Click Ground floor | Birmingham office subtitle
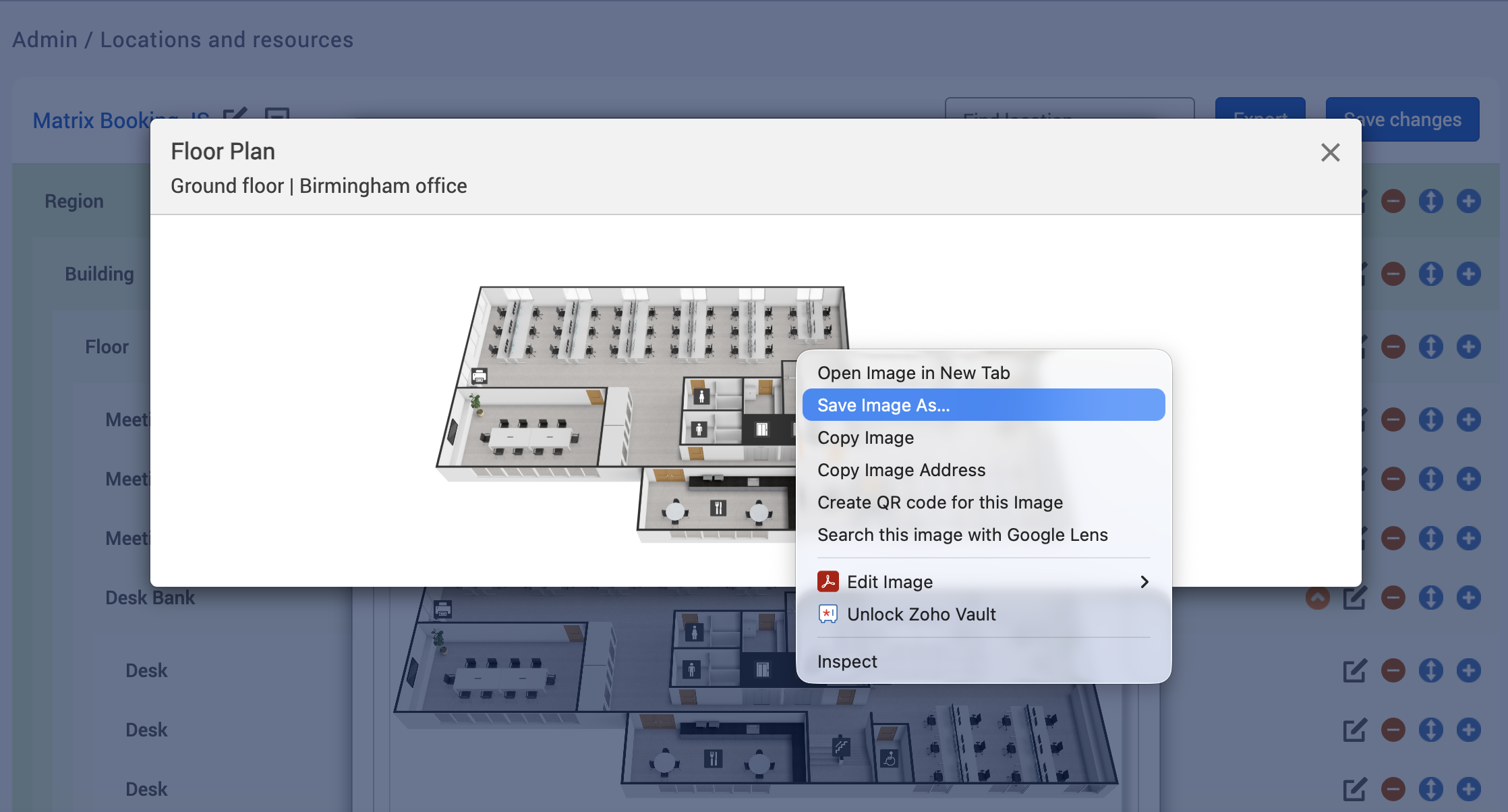This screenshot has width=1508, height=812. [x=318, y=185]
